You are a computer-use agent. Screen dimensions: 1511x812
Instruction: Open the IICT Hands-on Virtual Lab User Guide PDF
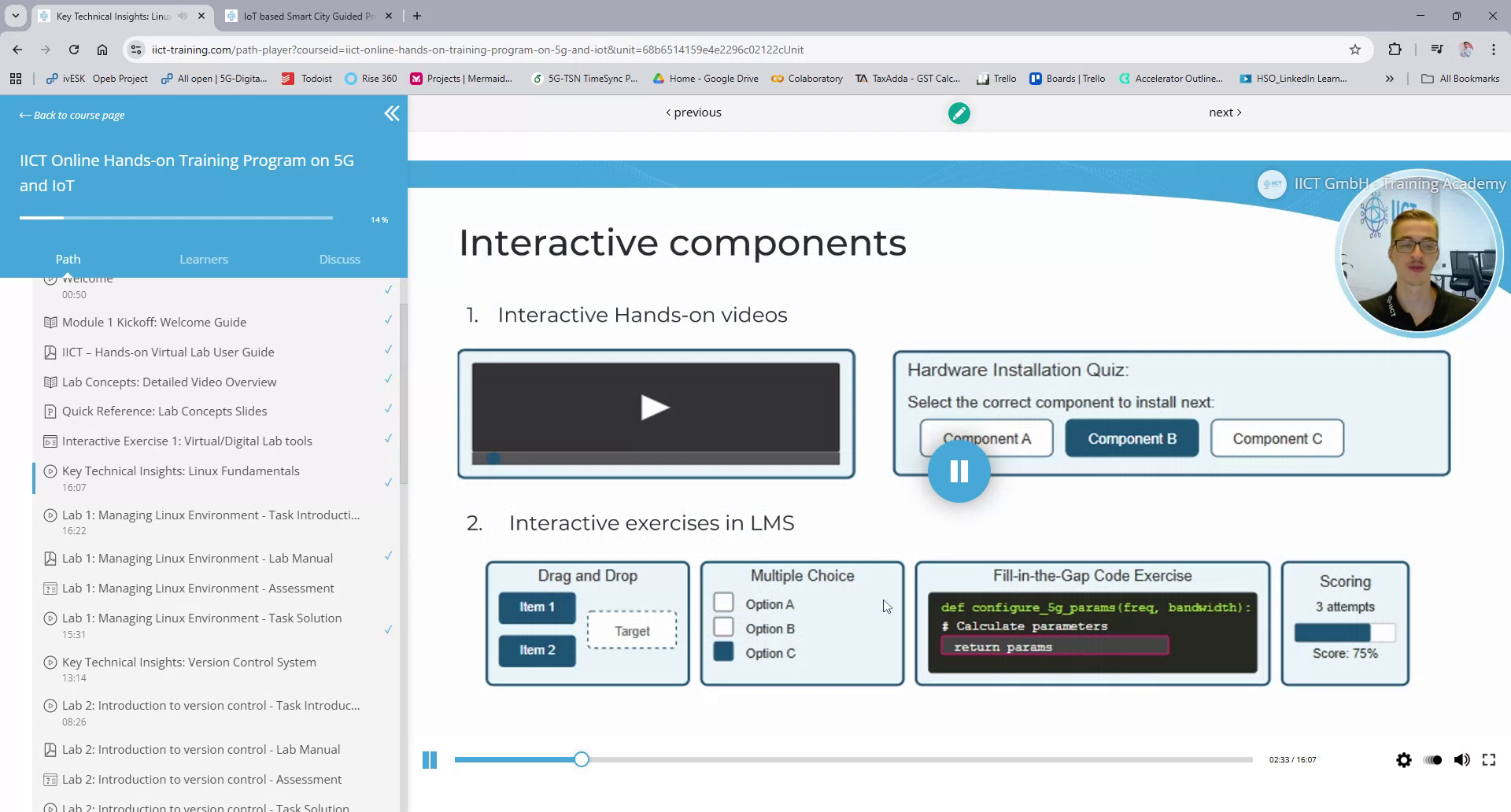(168, 352)
